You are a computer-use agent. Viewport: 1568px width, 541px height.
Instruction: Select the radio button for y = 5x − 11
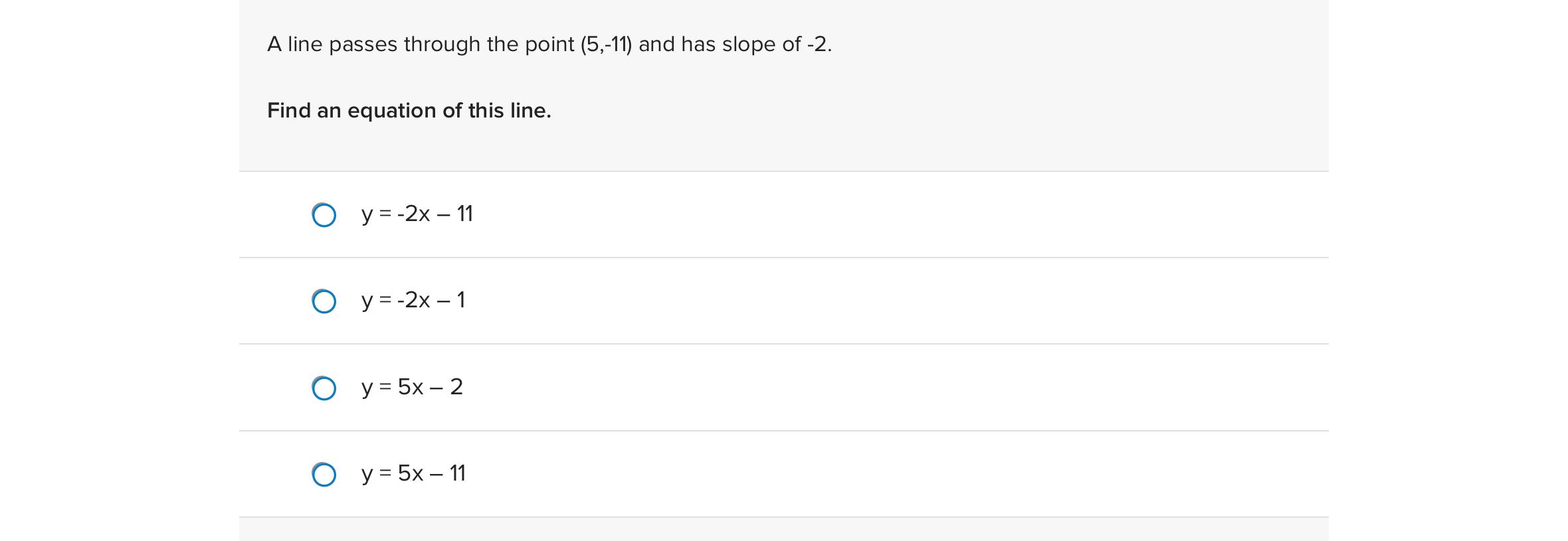(325, 473)
